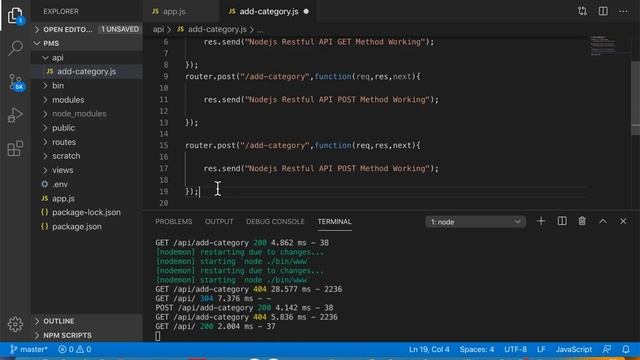Viewport: 640px width, 360px height.
Task: Open the Extensions view
Action: [15, 148]
